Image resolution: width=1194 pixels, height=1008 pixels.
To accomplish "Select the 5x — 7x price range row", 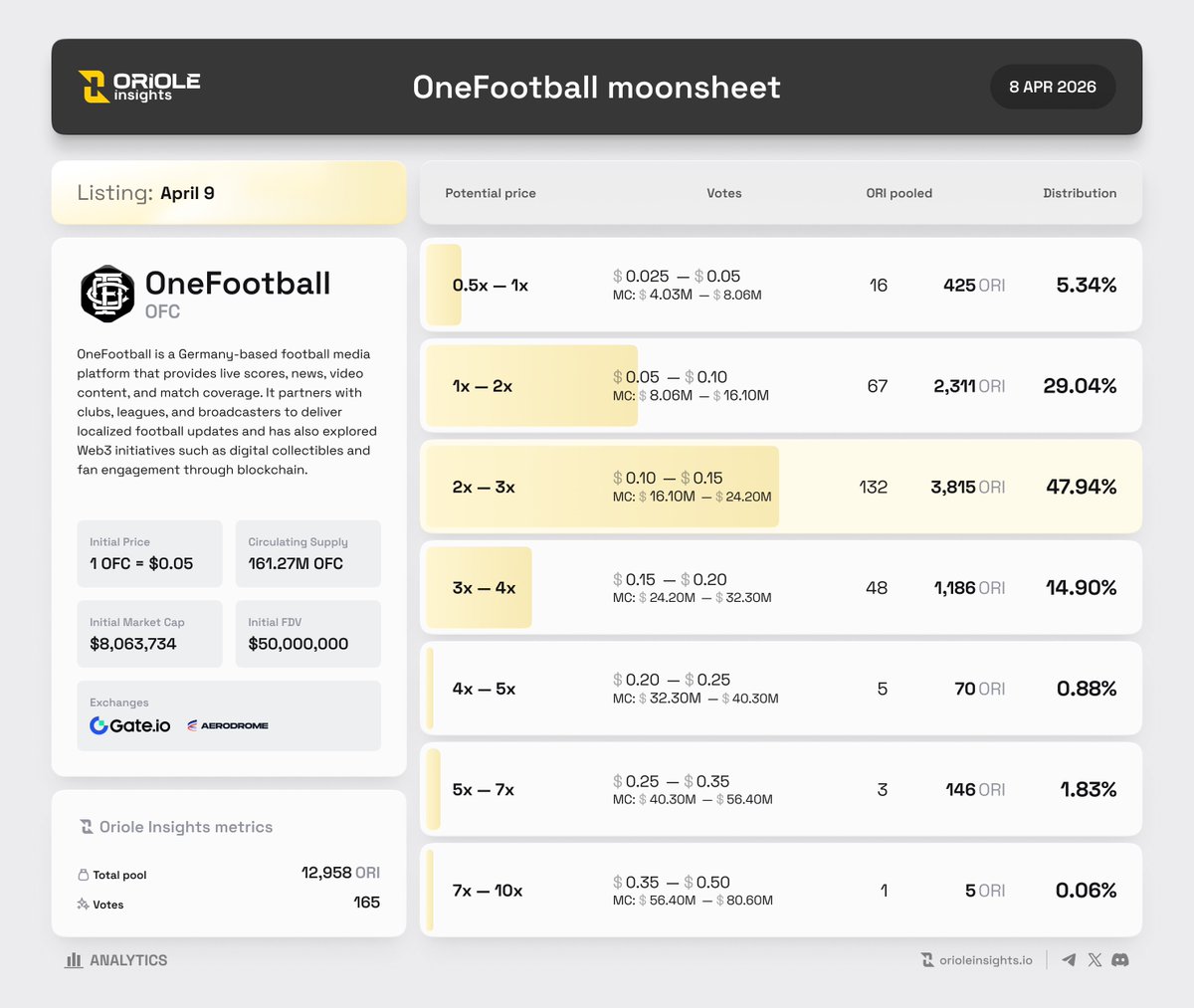I will coord(781,790).
